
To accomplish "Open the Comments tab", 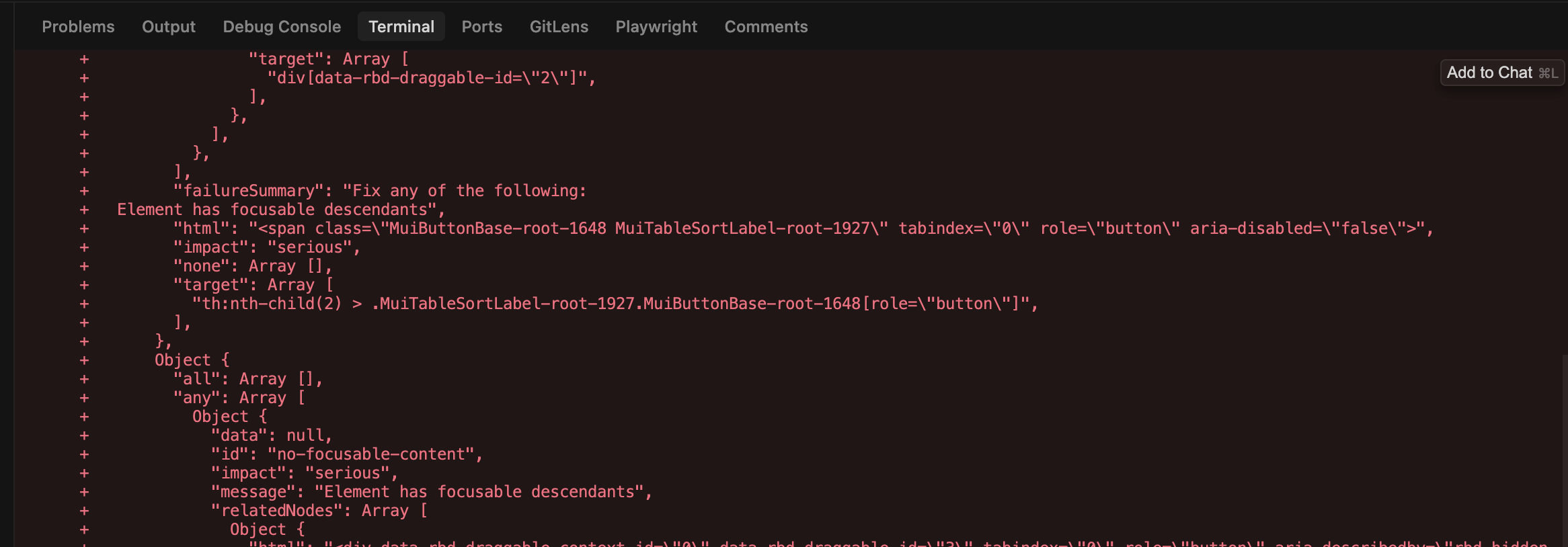I will click(x=766, y=27).
